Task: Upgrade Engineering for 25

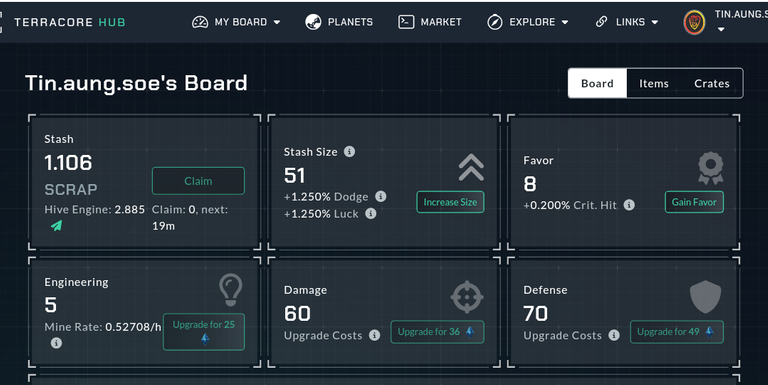Action: [204, 332]
